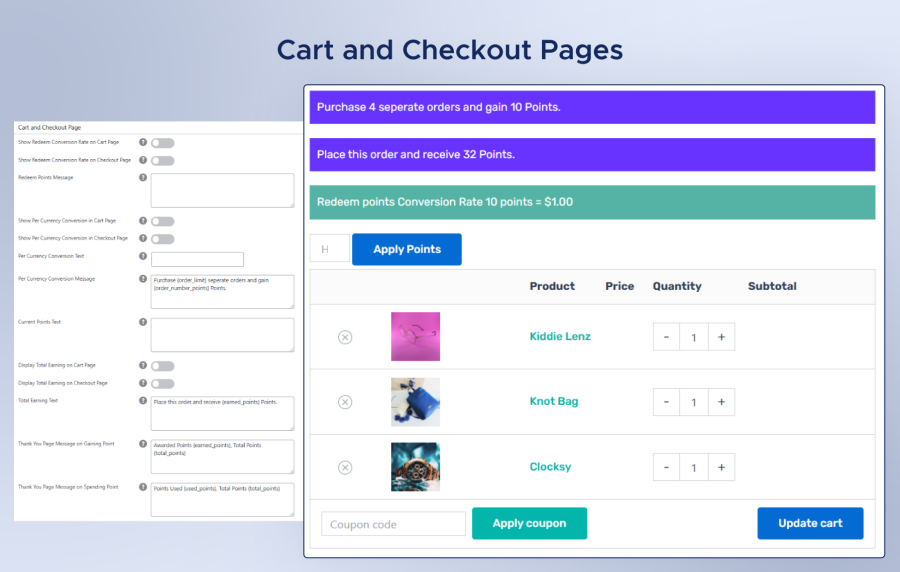
Task: Focus the Per Currency Conversion Text field
Action: (x=197, y=259)
